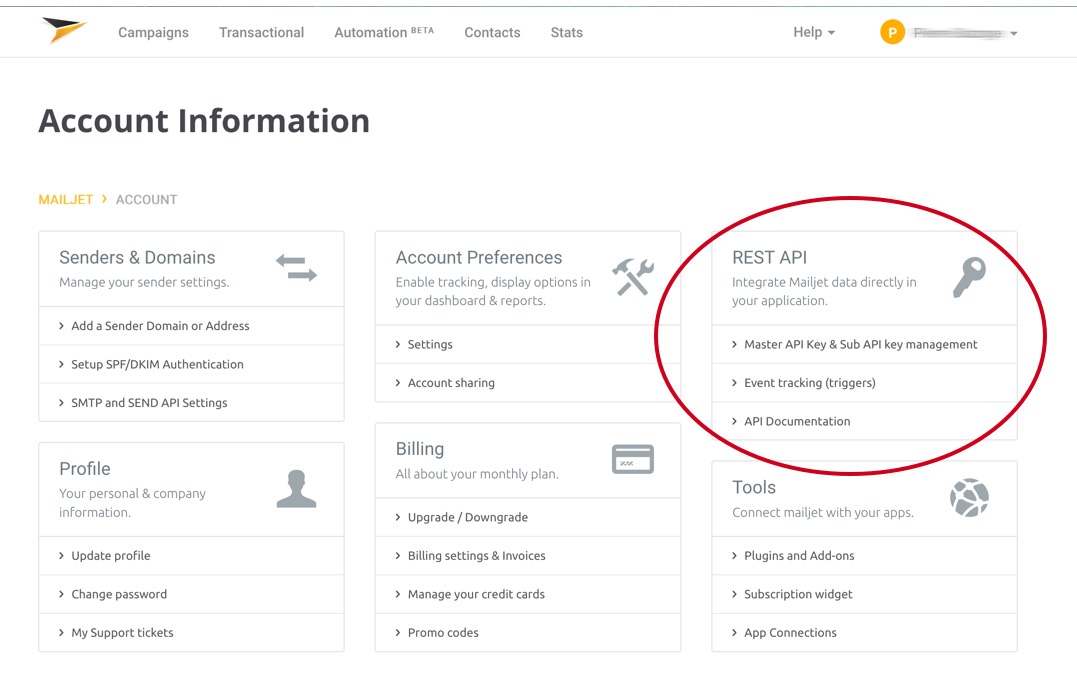The image size is (1077, 682).
Task: Open the user account dropdown arrow
Action: point(1014,33)
